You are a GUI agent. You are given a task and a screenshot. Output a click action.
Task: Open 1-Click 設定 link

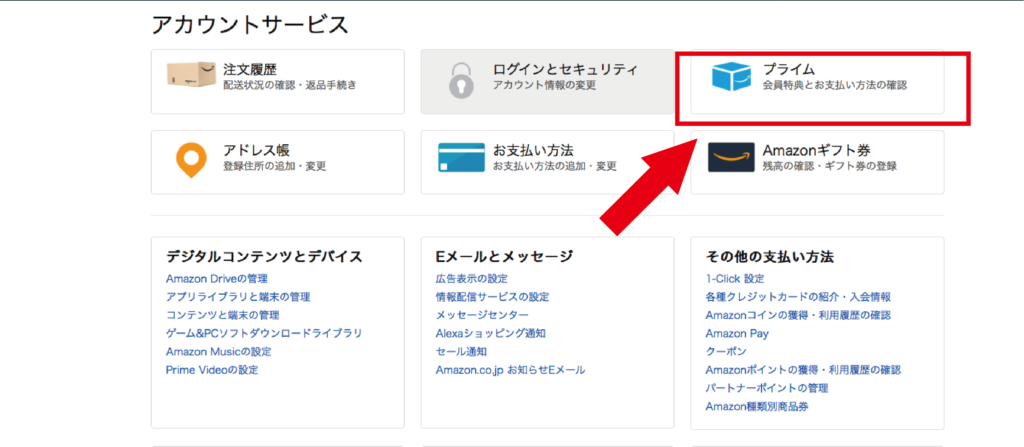tap(735, 278)
